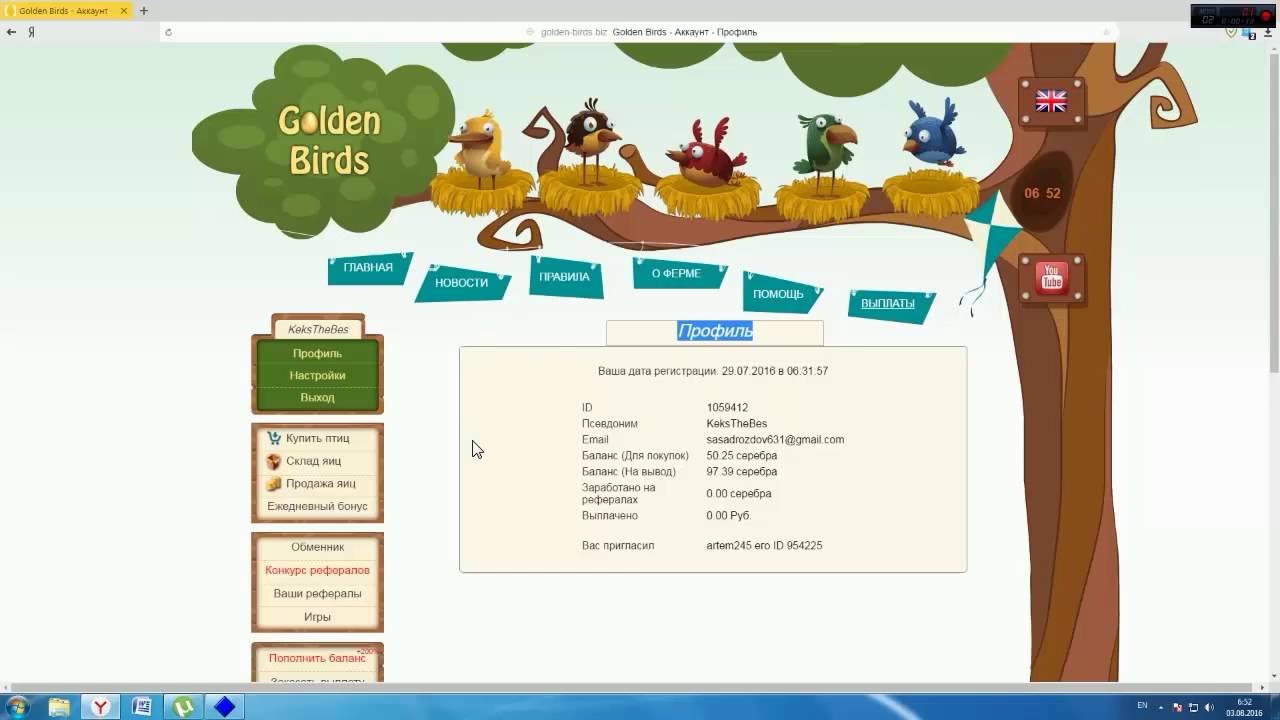Claim Ежедневный бонус

317,507
